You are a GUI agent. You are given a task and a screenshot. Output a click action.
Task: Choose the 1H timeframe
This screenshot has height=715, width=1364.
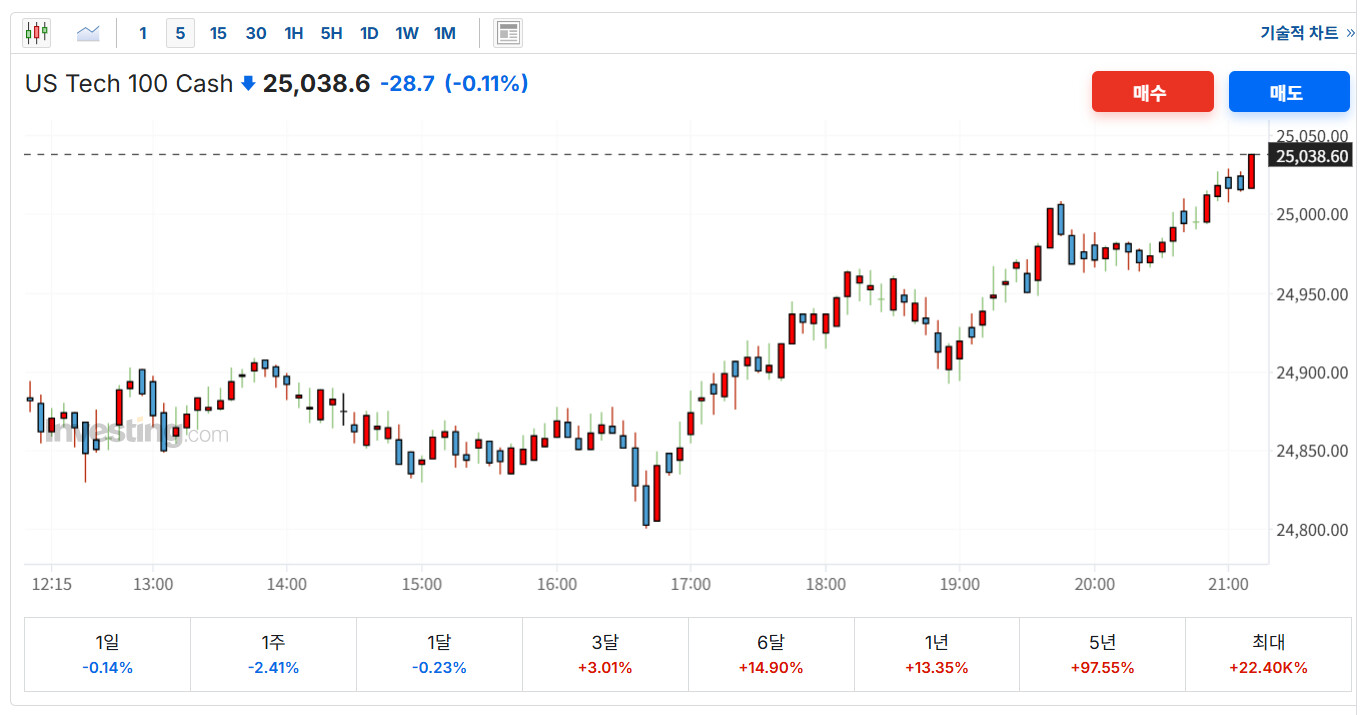pyautogui.click(x=293, y=33)
